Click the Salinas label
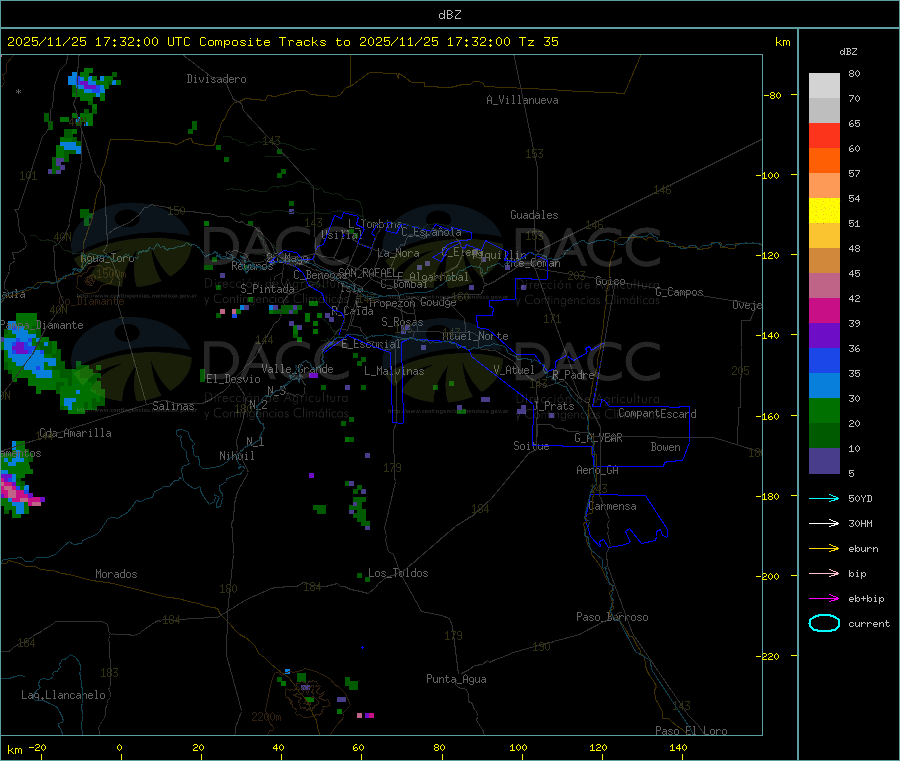The image size is (900, 761). point(173,406)
